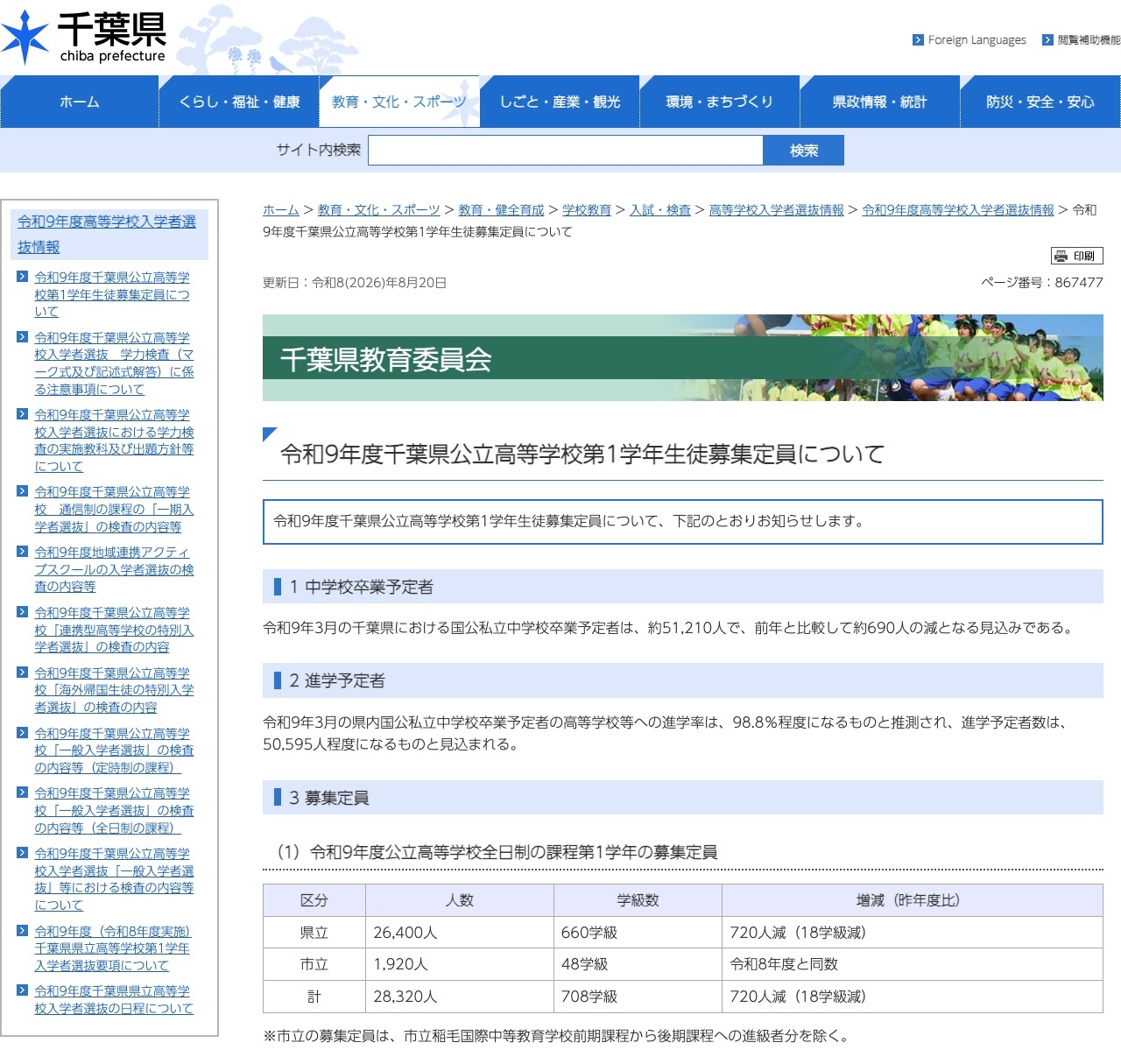The image size is (1121, 1064).
Task: Open the Foreign Languages link
Action: tap(976, 40)
